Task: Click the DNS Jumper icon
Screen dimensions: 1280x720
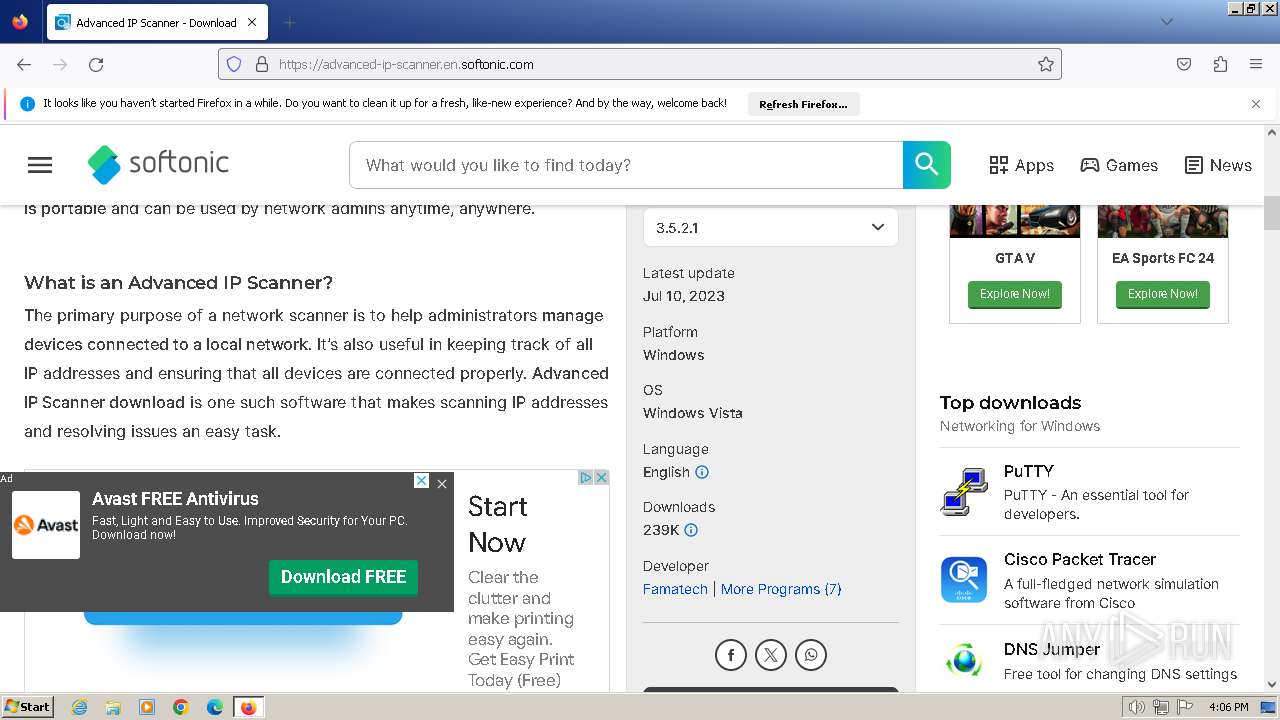Action: tap(964, 662)
